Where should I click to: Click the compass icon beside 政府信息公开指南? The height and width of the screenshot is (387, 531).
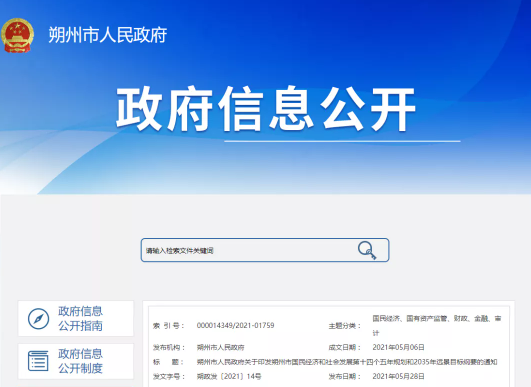pos(38,319)
